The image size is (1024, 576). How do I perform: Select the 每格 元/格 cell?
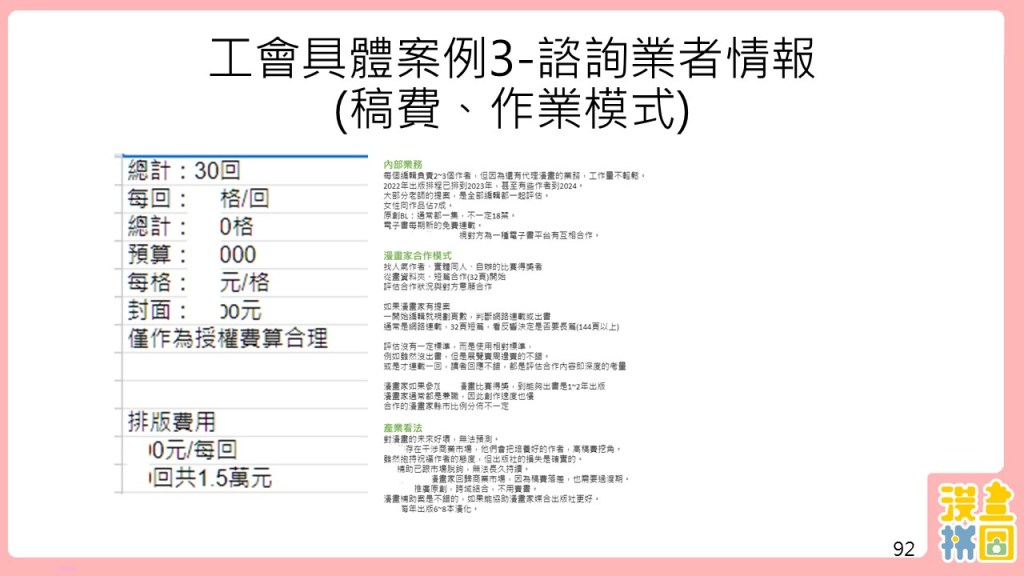point(198,282)
